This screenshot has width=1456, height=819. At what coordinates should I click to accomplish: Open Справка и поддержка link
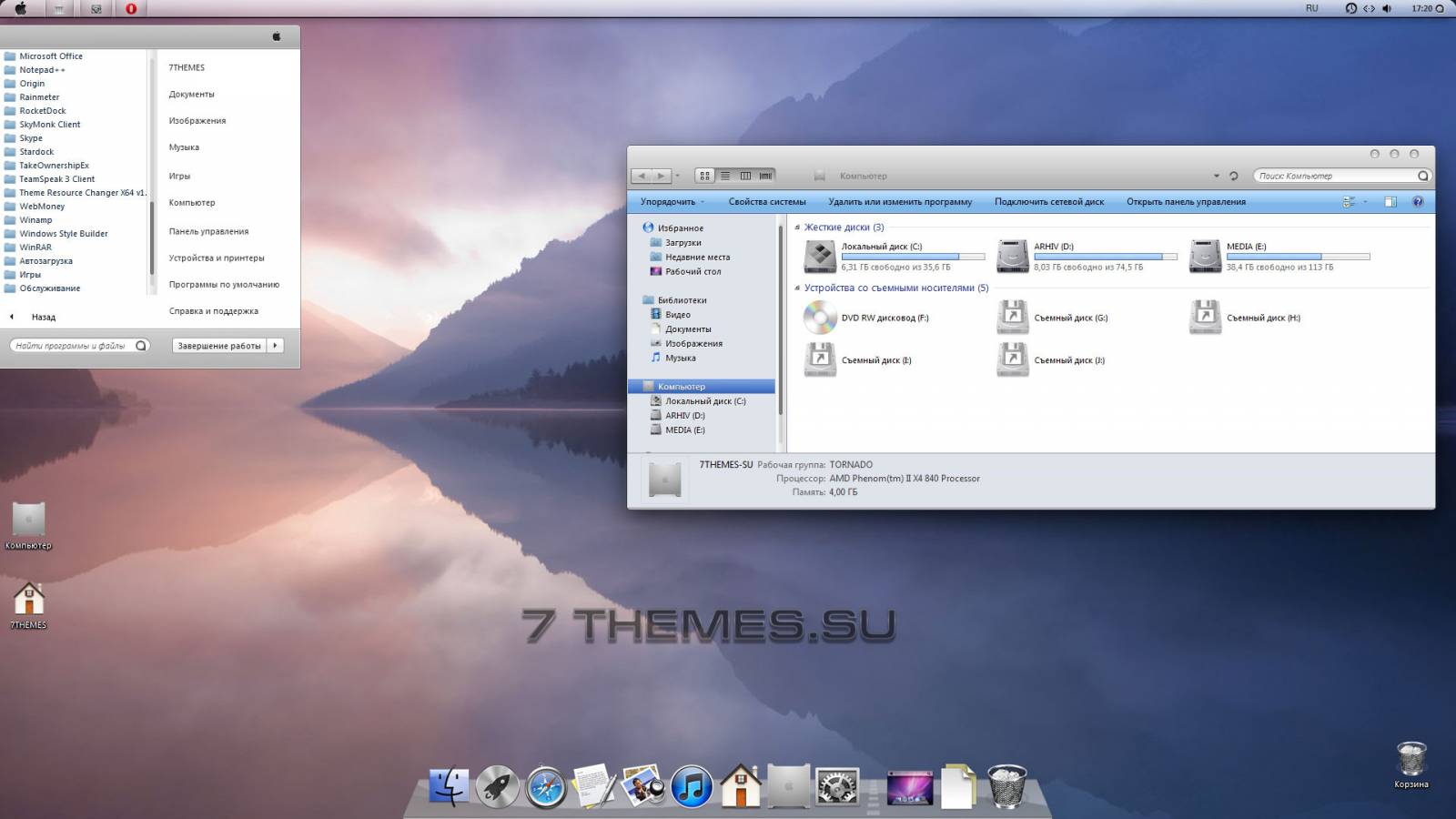[x=213, y=311]
